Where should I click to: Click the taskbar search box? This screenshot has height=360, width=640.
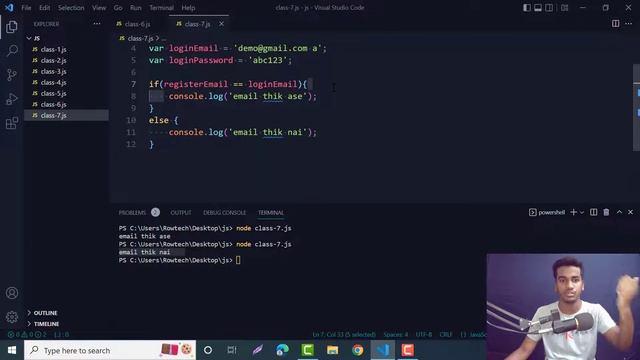click(110, 350)
